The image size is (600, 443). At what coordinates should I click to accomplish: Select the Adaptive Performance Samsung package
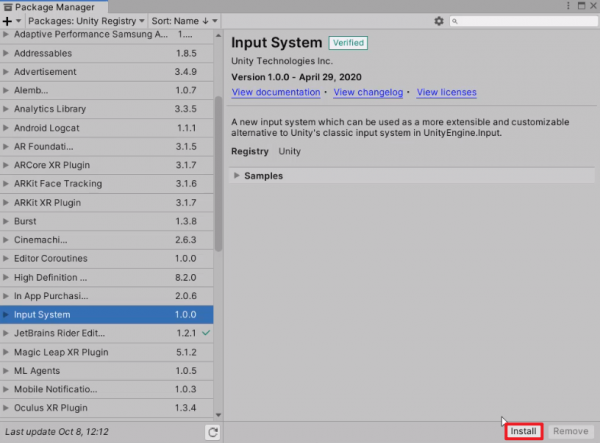107,34
